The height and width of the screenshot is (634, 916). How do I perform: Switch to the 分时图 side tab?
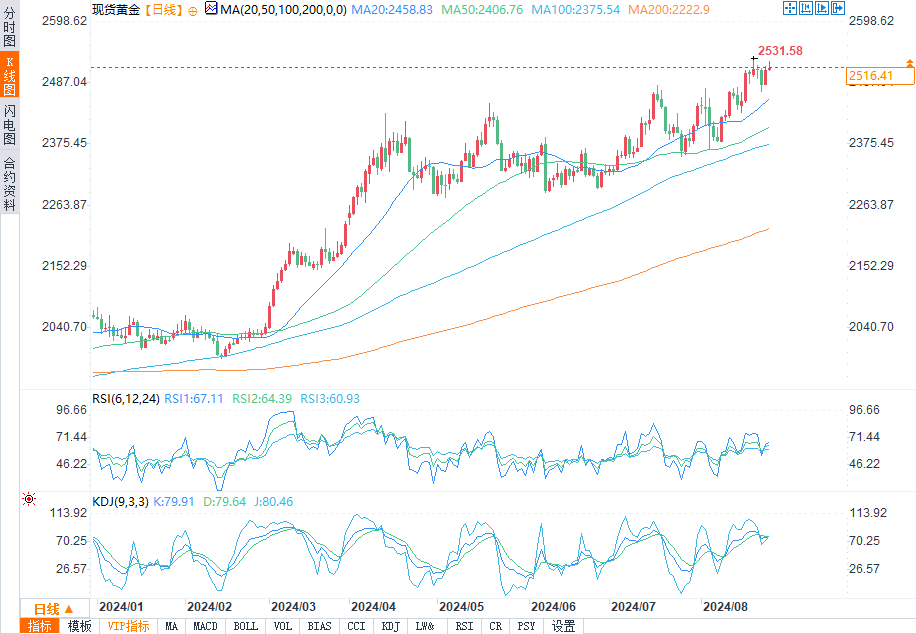(9, 29)
